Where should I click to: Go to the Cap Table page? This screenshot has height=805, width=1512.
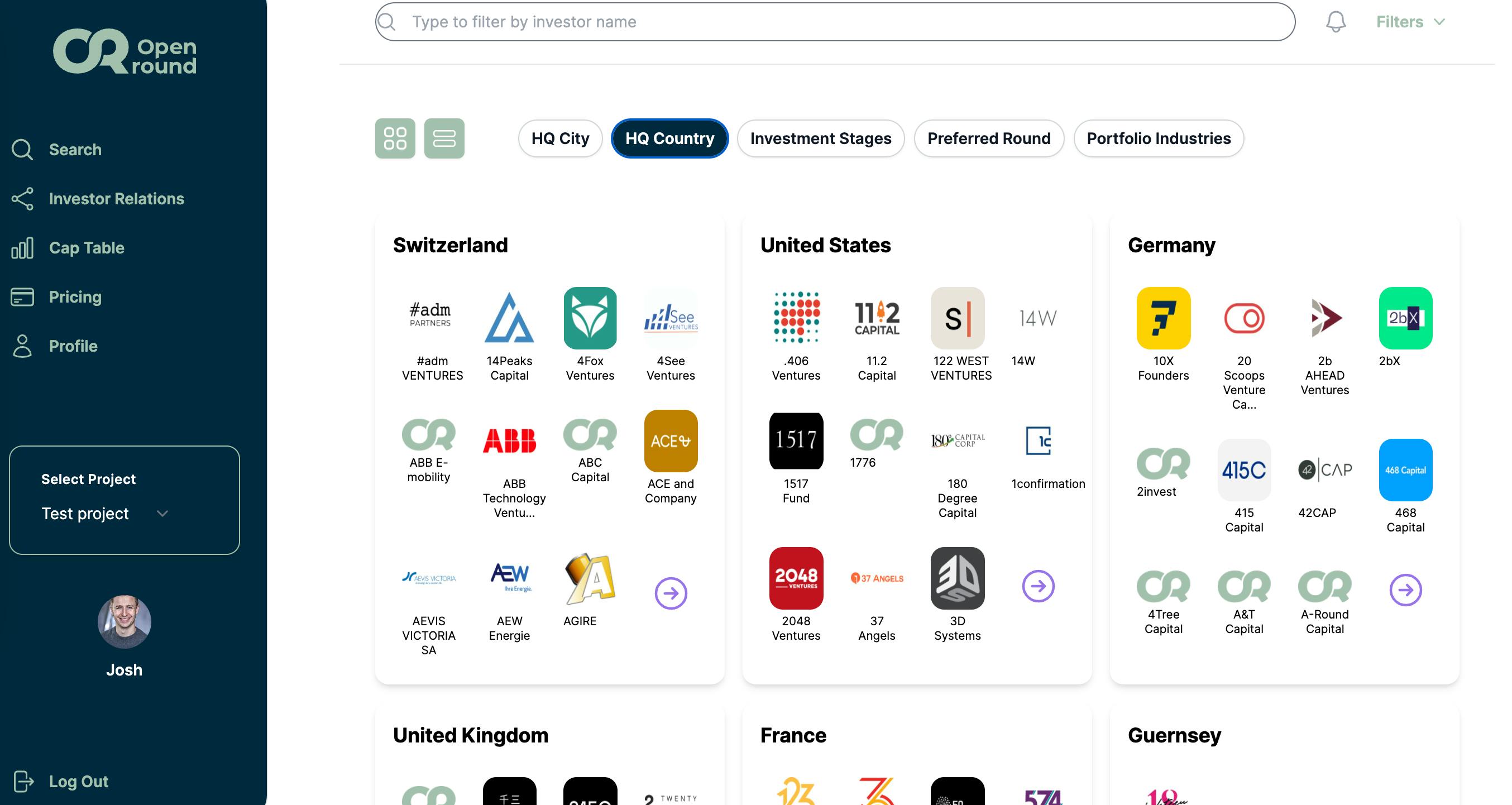click(x=68, y=248)
